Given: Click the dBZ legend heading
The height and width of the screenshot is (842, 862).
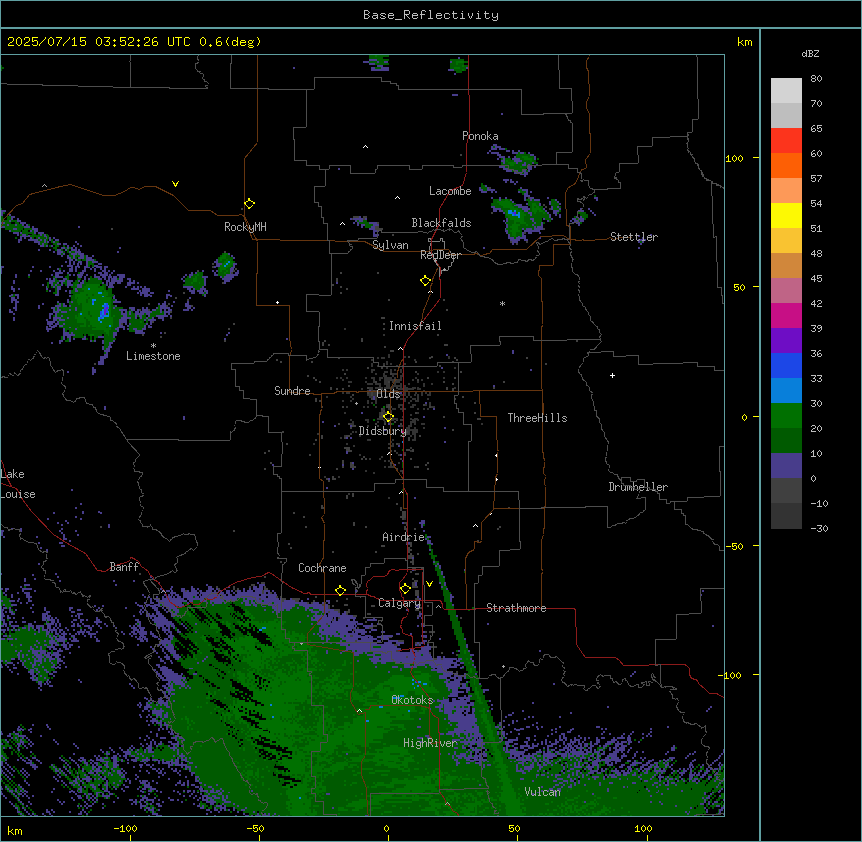Looking at the screenshot, I should [810, 53].
